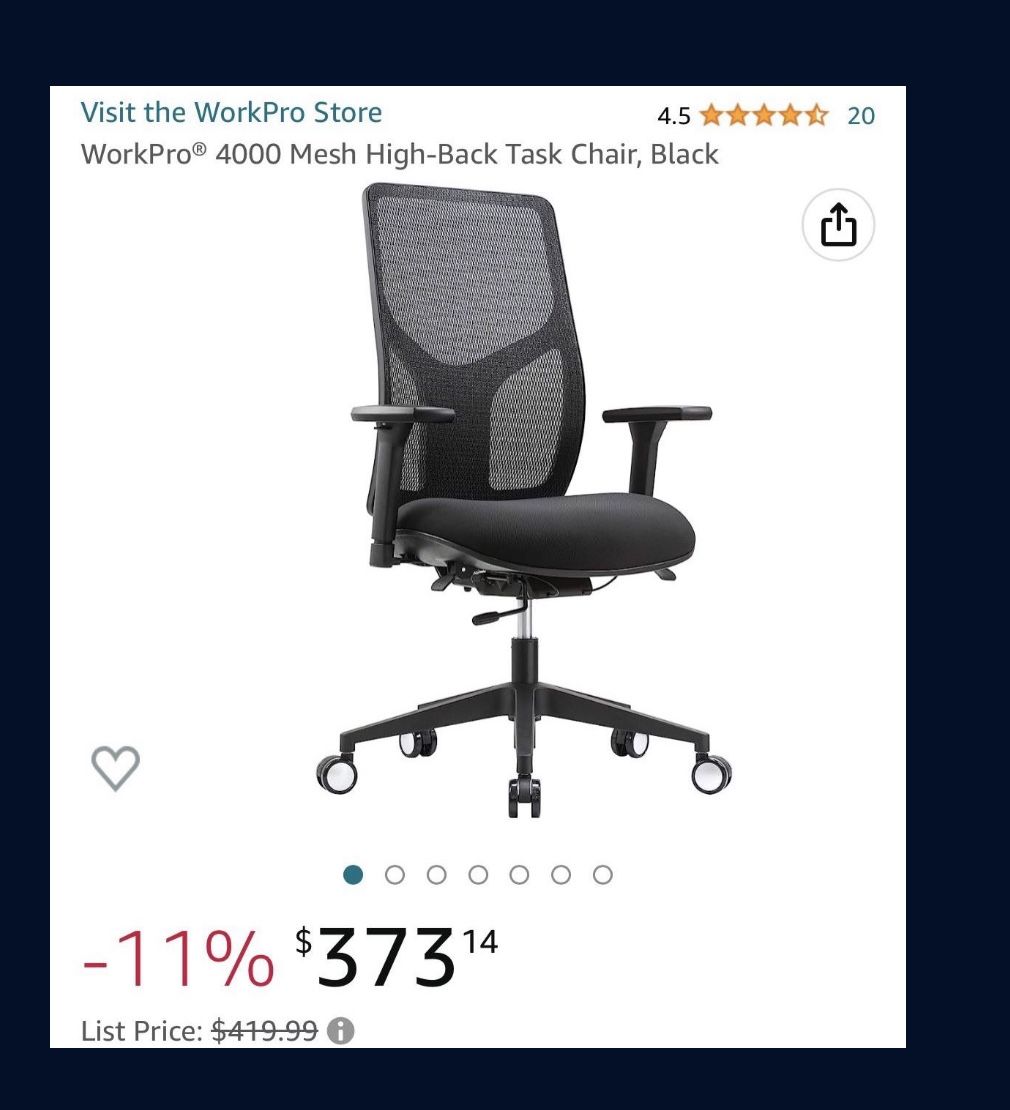The width and height of the screenshot is (1010, 1110).
Task: Click the star rating graphic
Action: point(764,115)
